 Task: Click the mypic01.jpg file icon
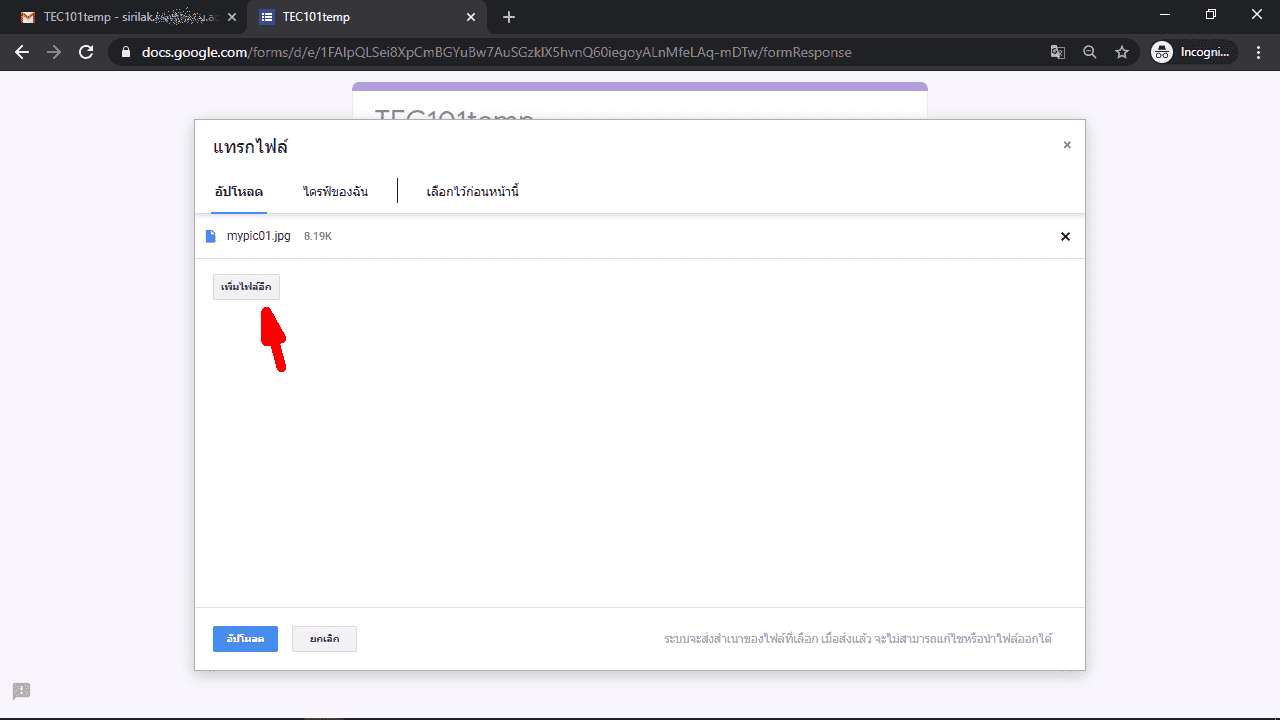click(x=210, y=236)
